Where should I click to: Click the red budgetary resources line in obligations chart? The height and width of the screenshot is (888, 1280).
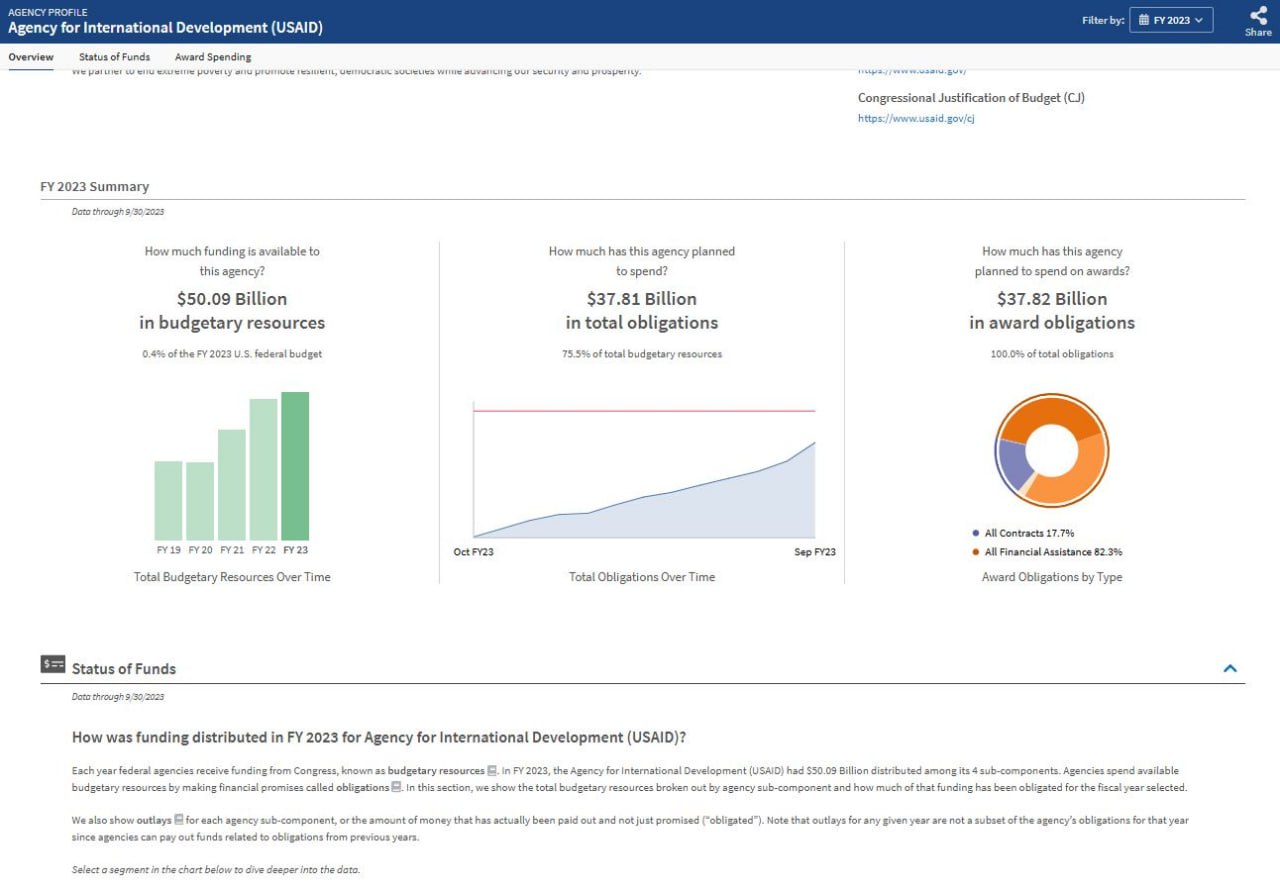click(x=644, y=411)
